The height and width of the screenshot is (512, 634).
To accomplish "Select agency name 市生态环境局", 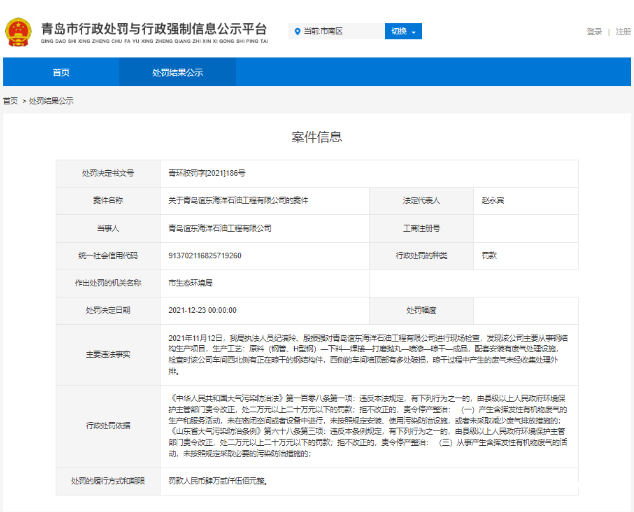I will pos(190,283).
